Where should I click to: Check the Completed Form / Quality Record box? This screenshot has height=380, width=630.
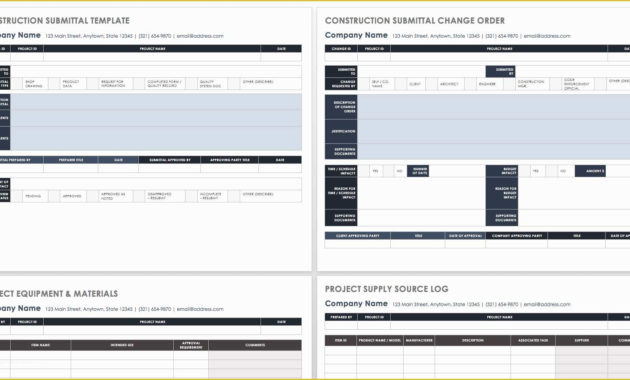[139, 84]
